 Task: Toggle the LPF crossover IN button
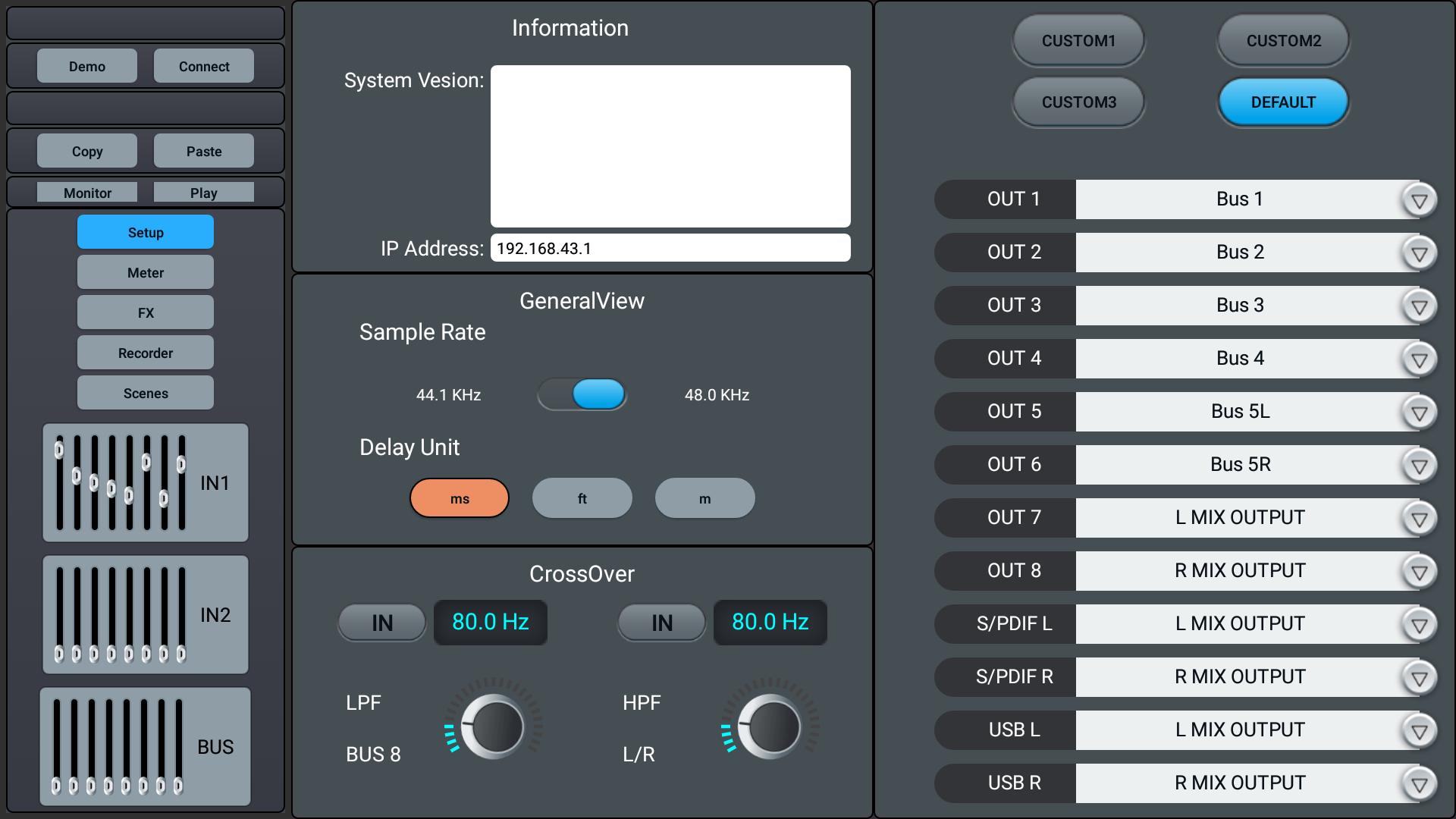tap(382, 623)
